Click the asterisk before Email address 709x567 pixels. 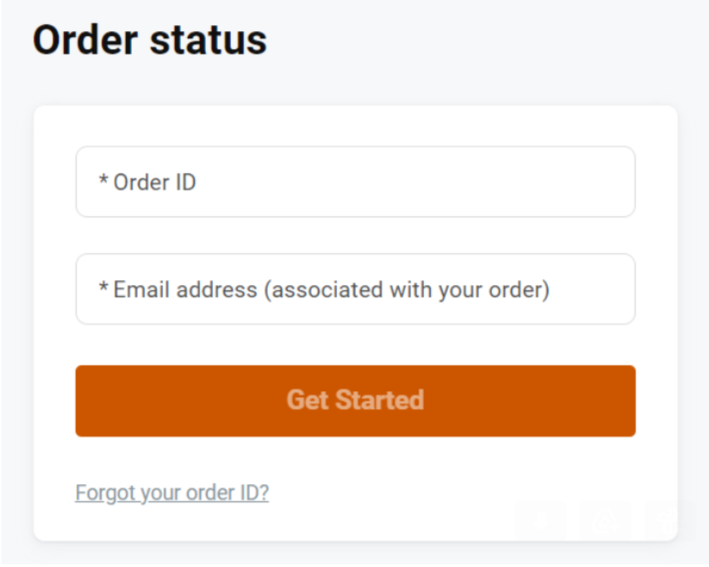coord(103,287)
